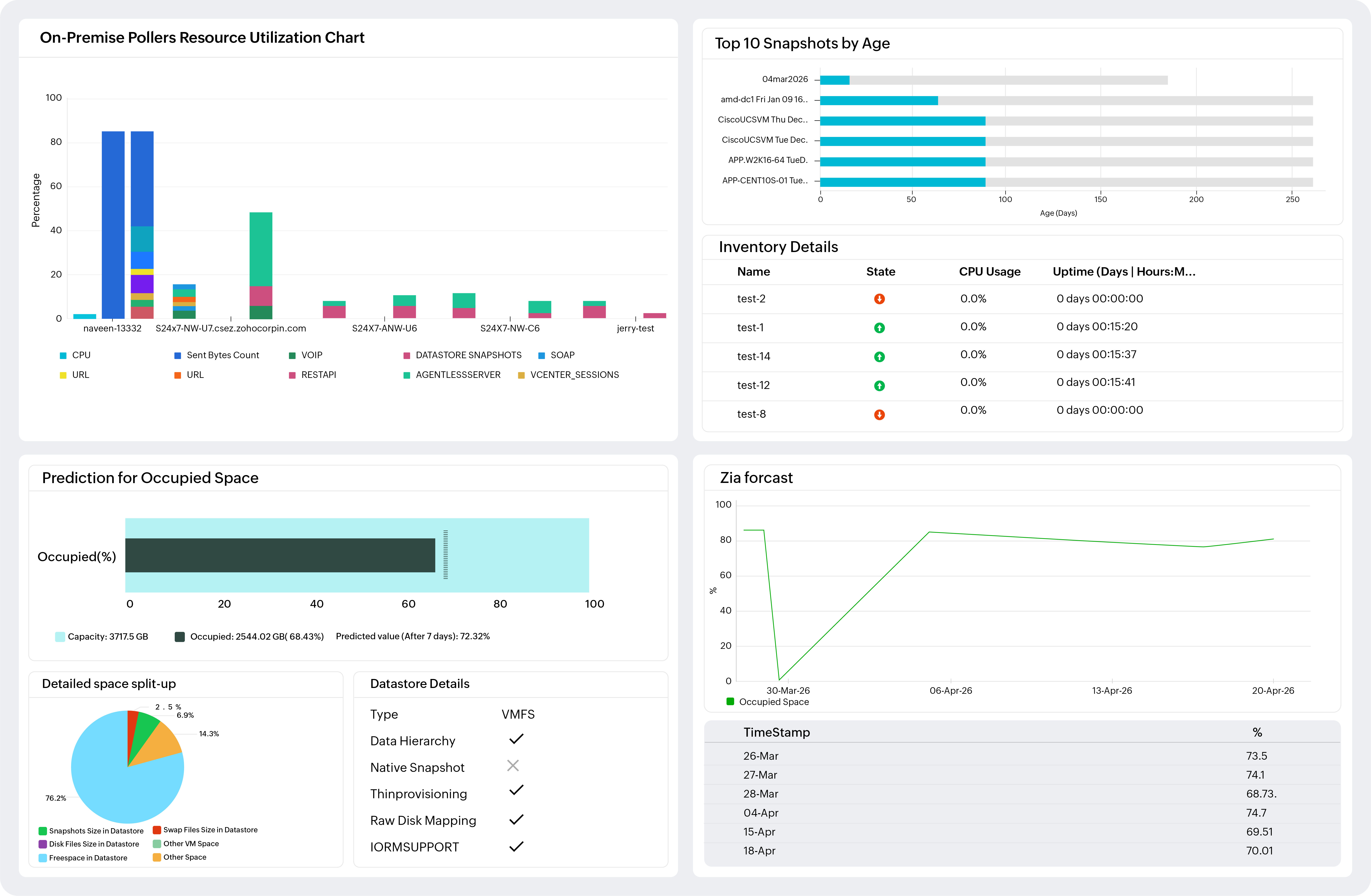Sort inventory by CPU Usage column header
Screen dimensions: 1371x896
990,272
